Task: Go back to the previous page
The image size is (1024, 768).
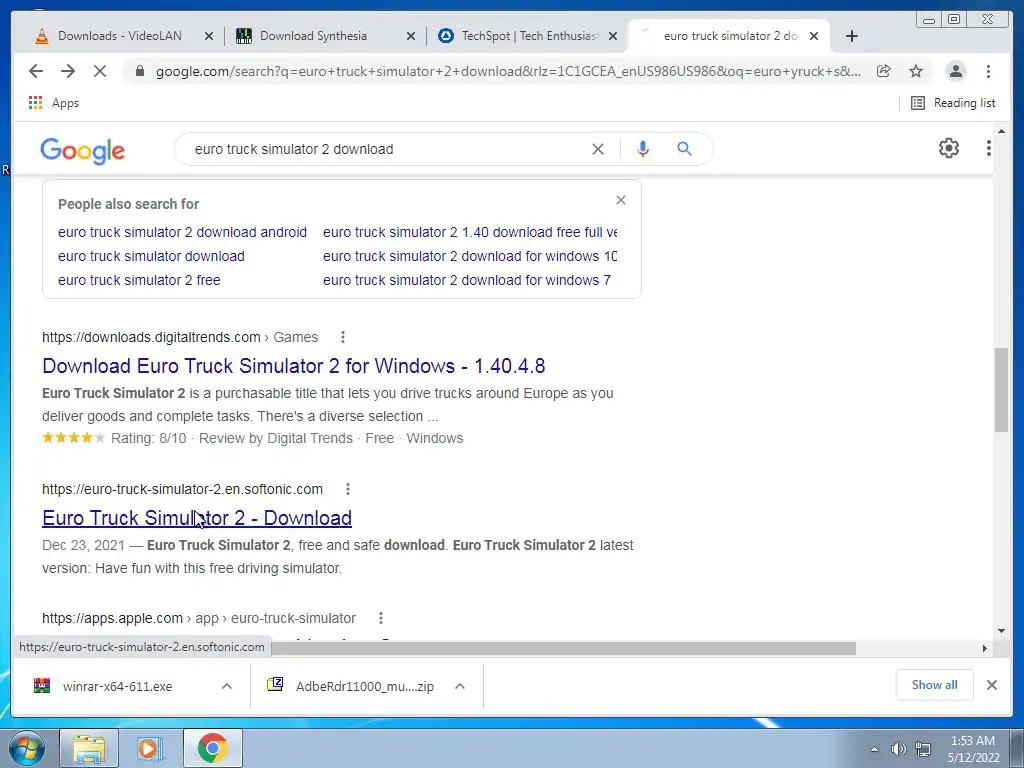Action: pos(36,71)
